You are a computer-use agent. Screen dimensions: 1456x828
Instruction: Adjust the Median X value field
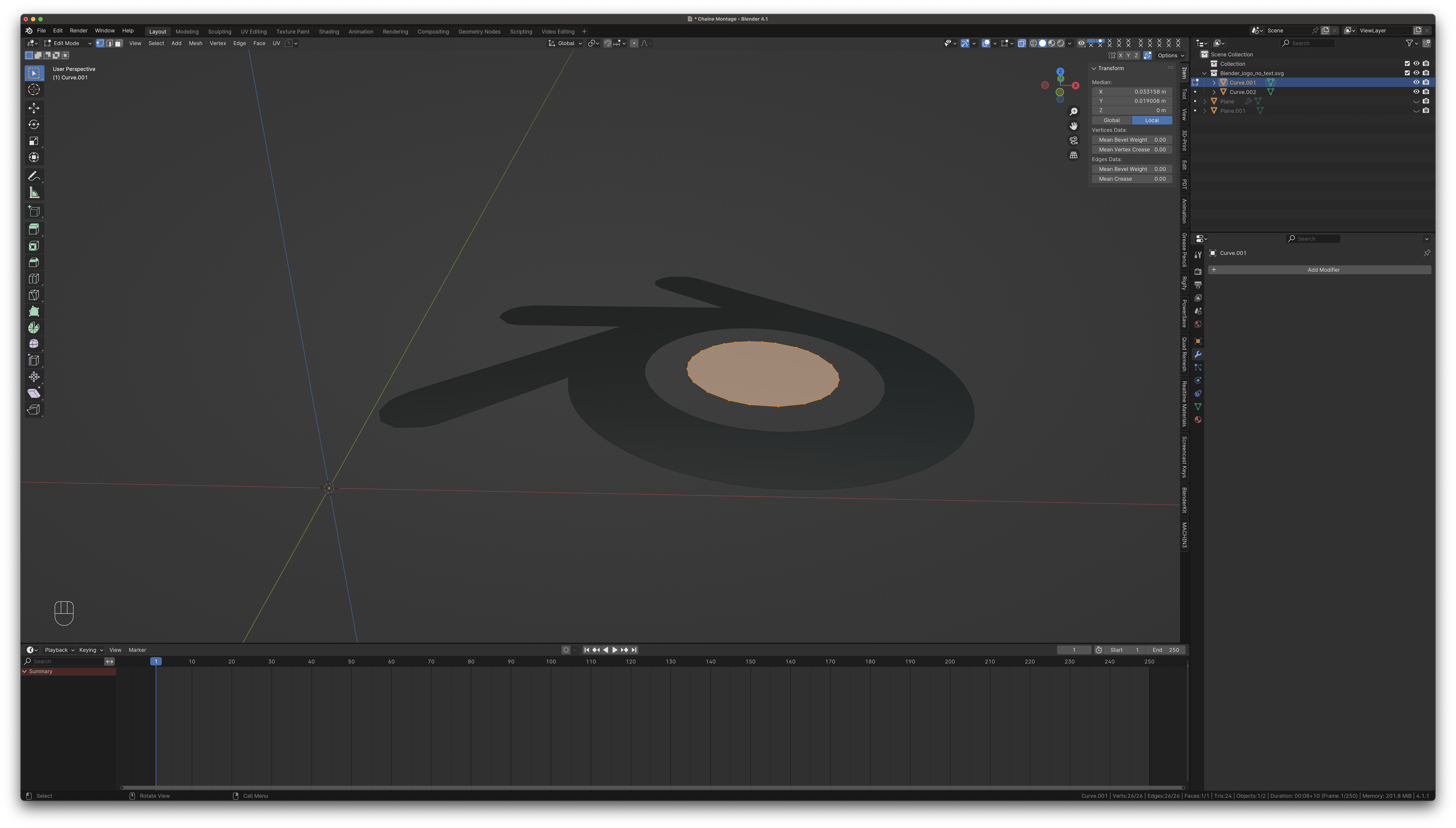pyautogui.click(x=1132, y=92)
